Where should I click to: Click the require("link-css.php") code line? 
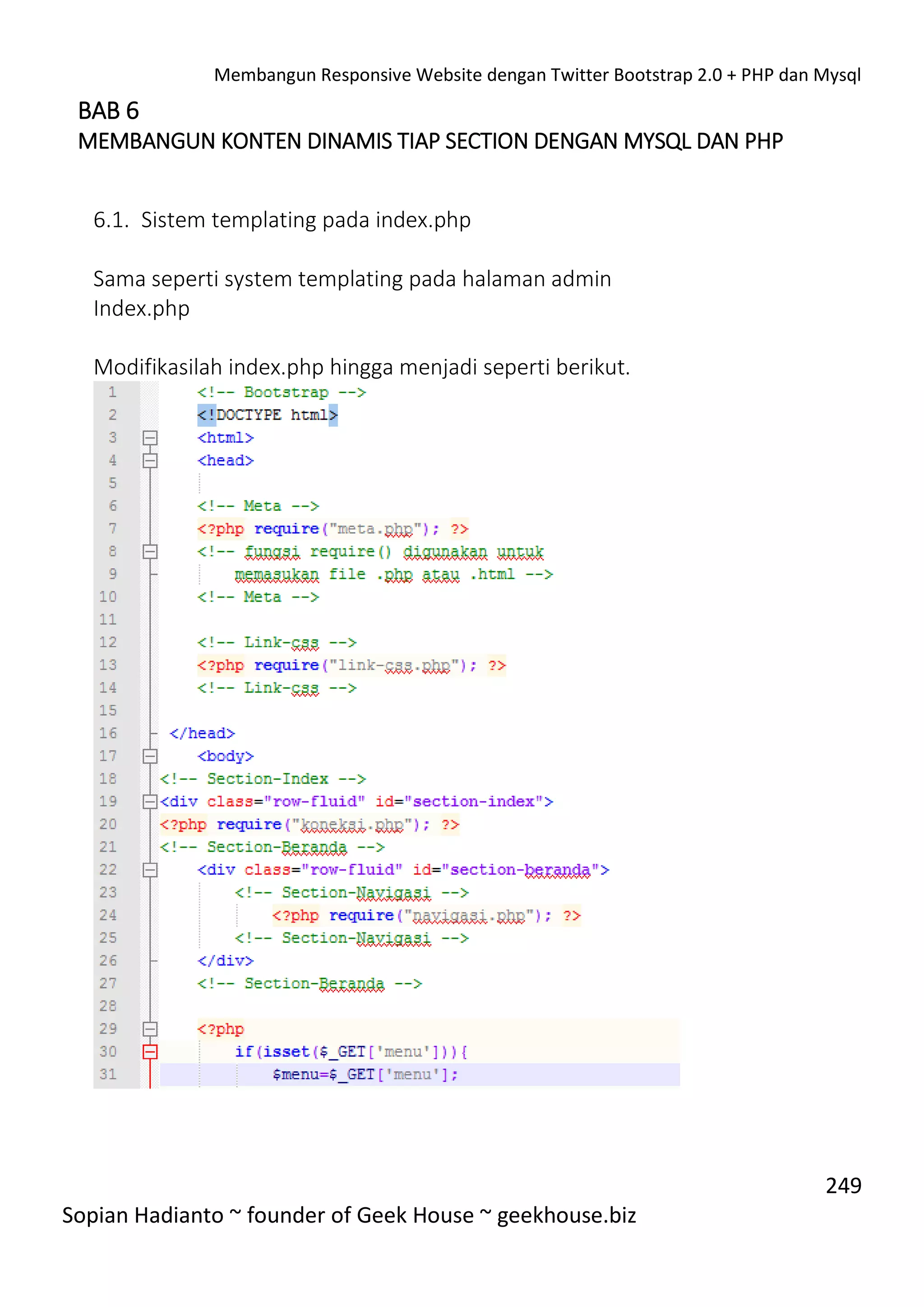point(351,665)
